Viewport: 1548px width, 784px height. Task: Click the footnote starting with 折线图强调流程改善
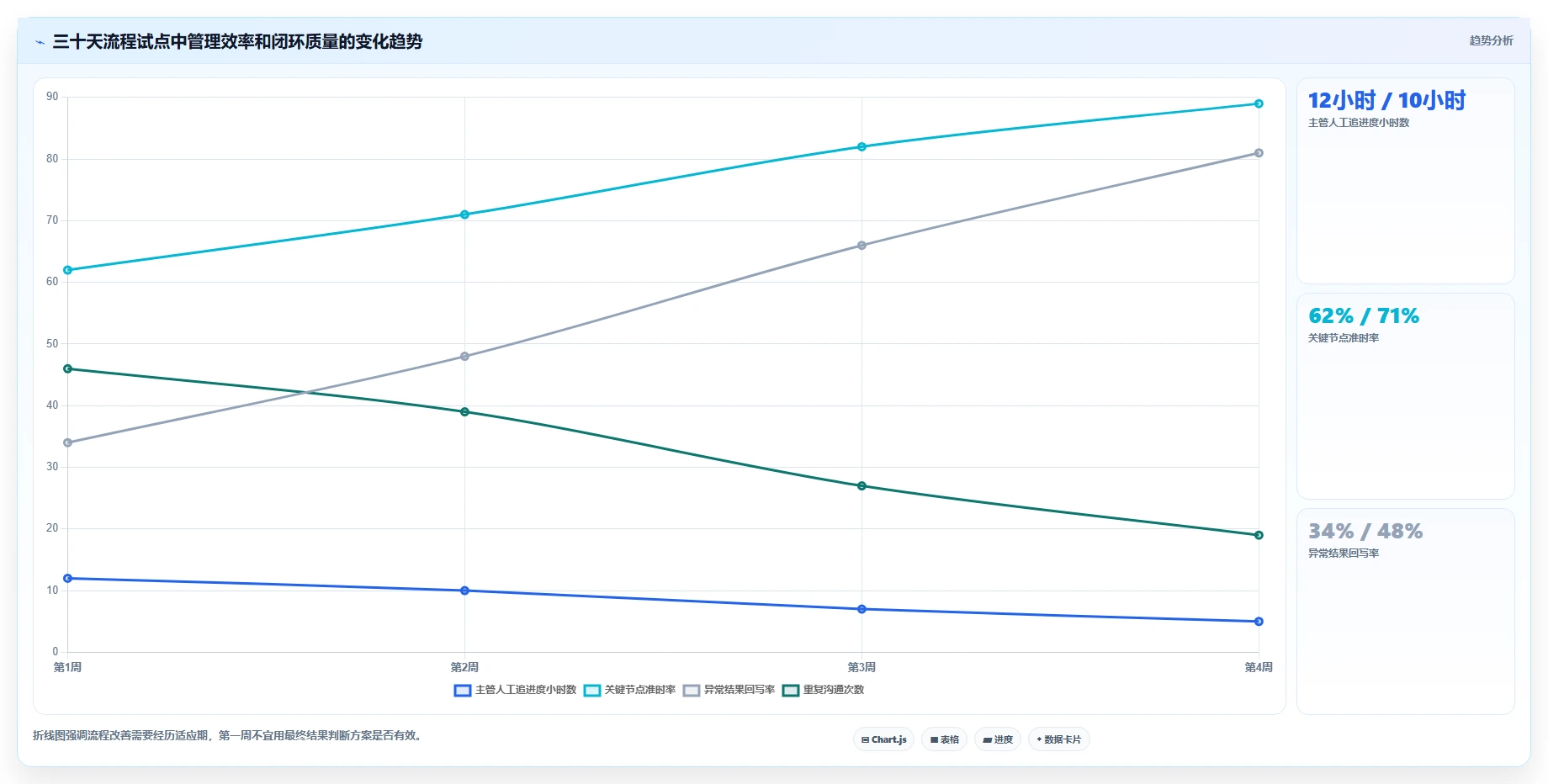pyautogui.click(x=228, y=735)
